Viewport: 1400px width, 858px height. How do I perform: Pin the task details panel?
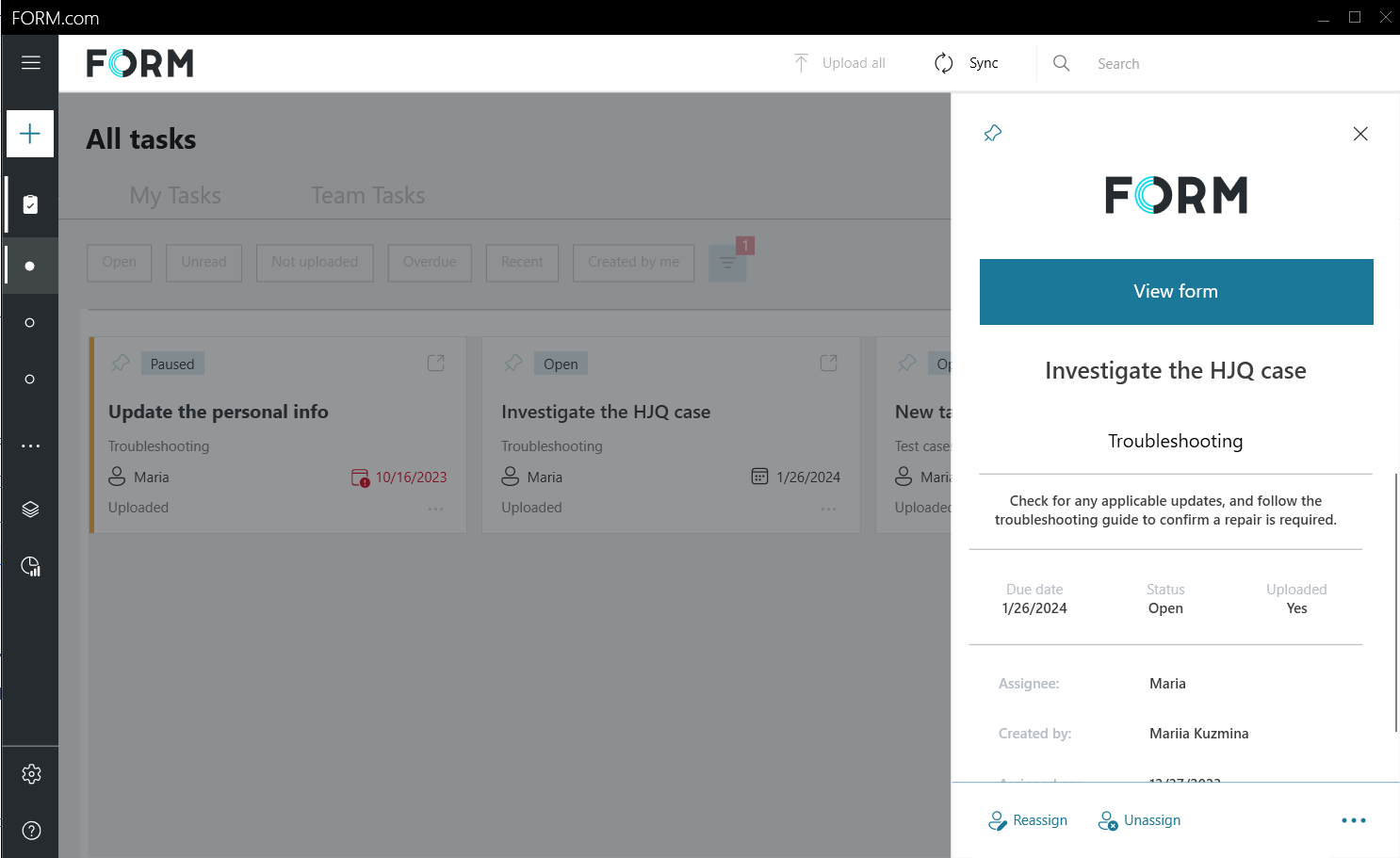[992, 134]
